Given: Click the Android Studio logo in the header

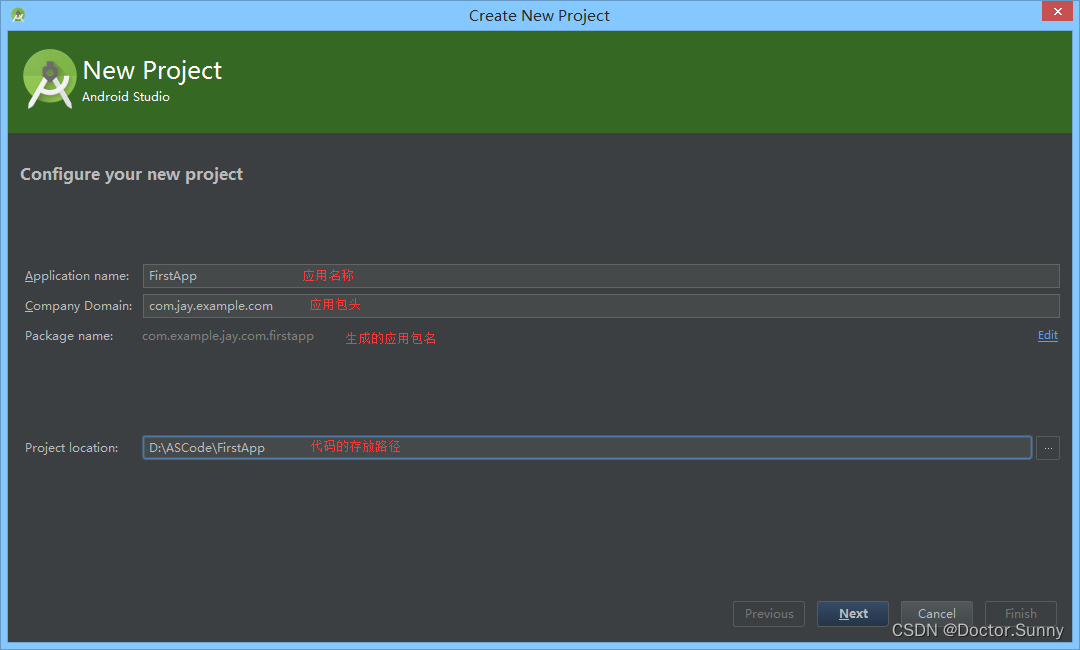Looking at the screenshot, I should tap(49, 78).
